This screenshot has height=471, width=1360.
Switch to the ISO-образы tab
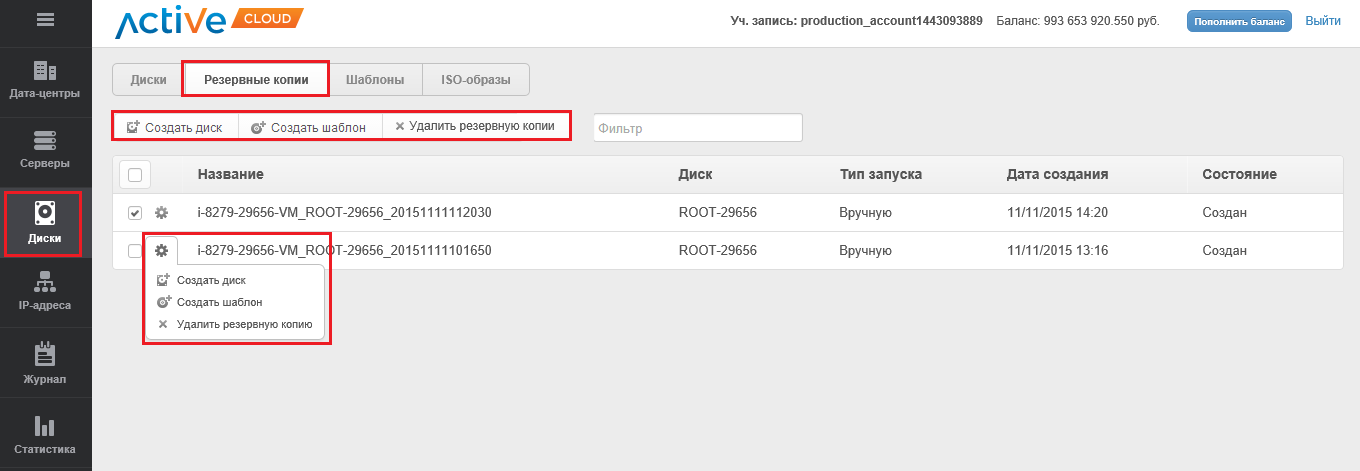click(x=476, y=80)
